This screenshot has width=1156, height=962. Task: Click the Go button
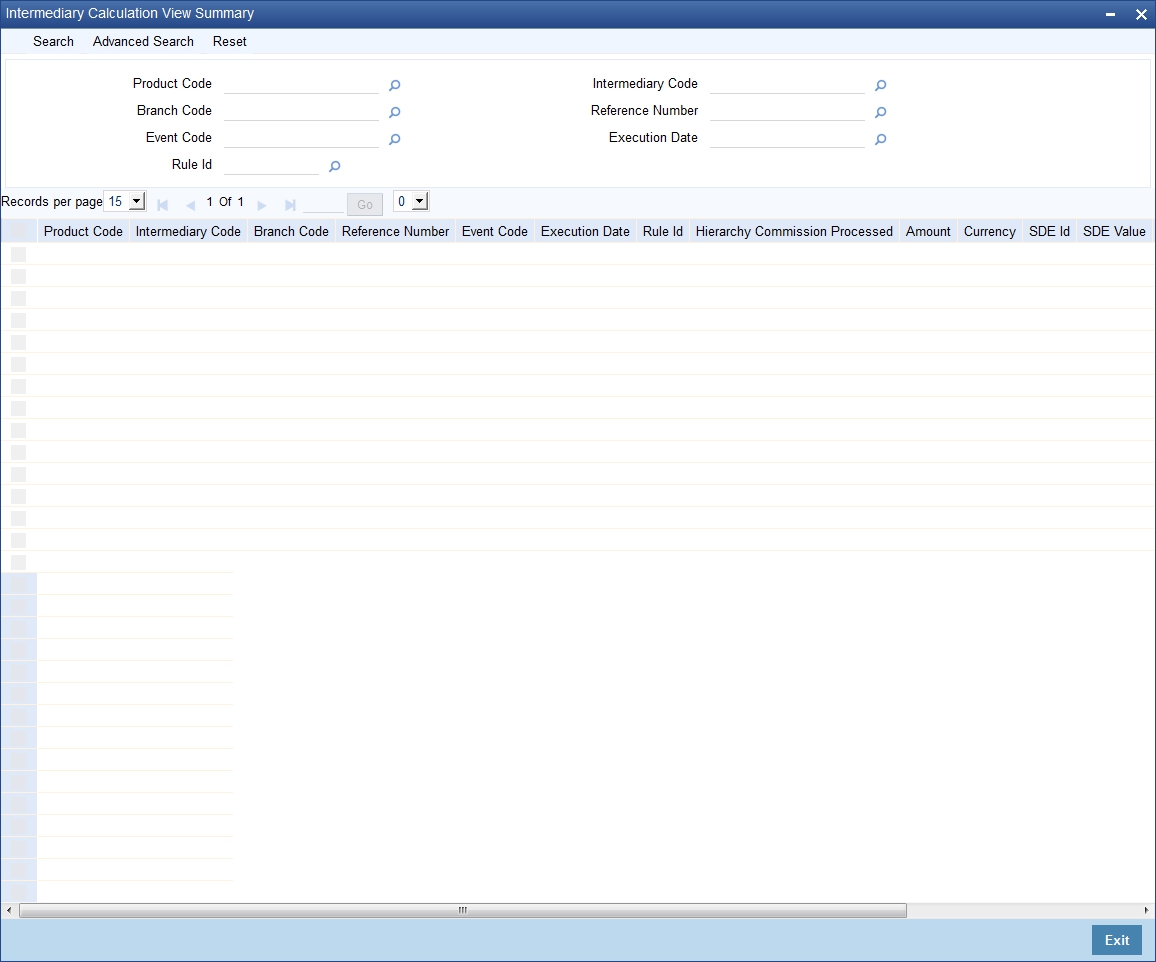[365, 204]
